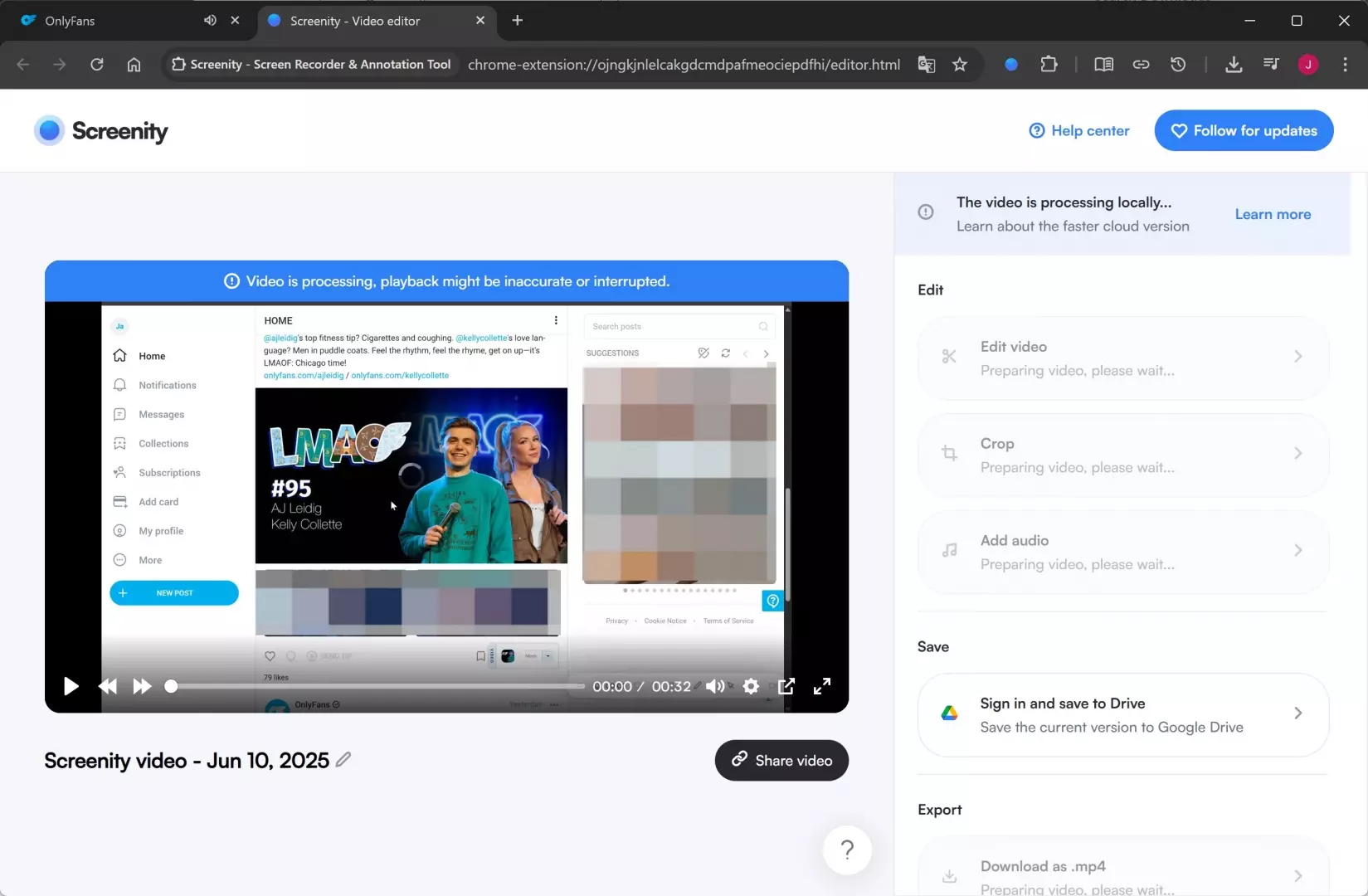Click the translate page icon
Image resolution: width=1368 pixels, height=896 pixels.
tap(927, 64)
